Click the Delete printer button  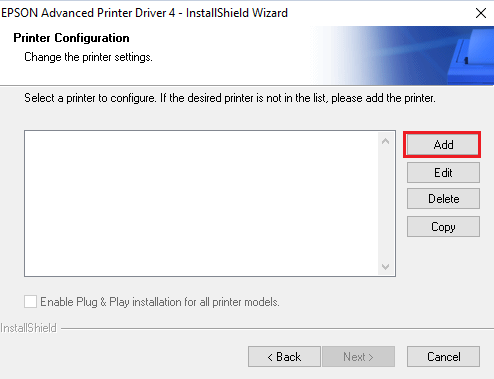tap(443, 199)
